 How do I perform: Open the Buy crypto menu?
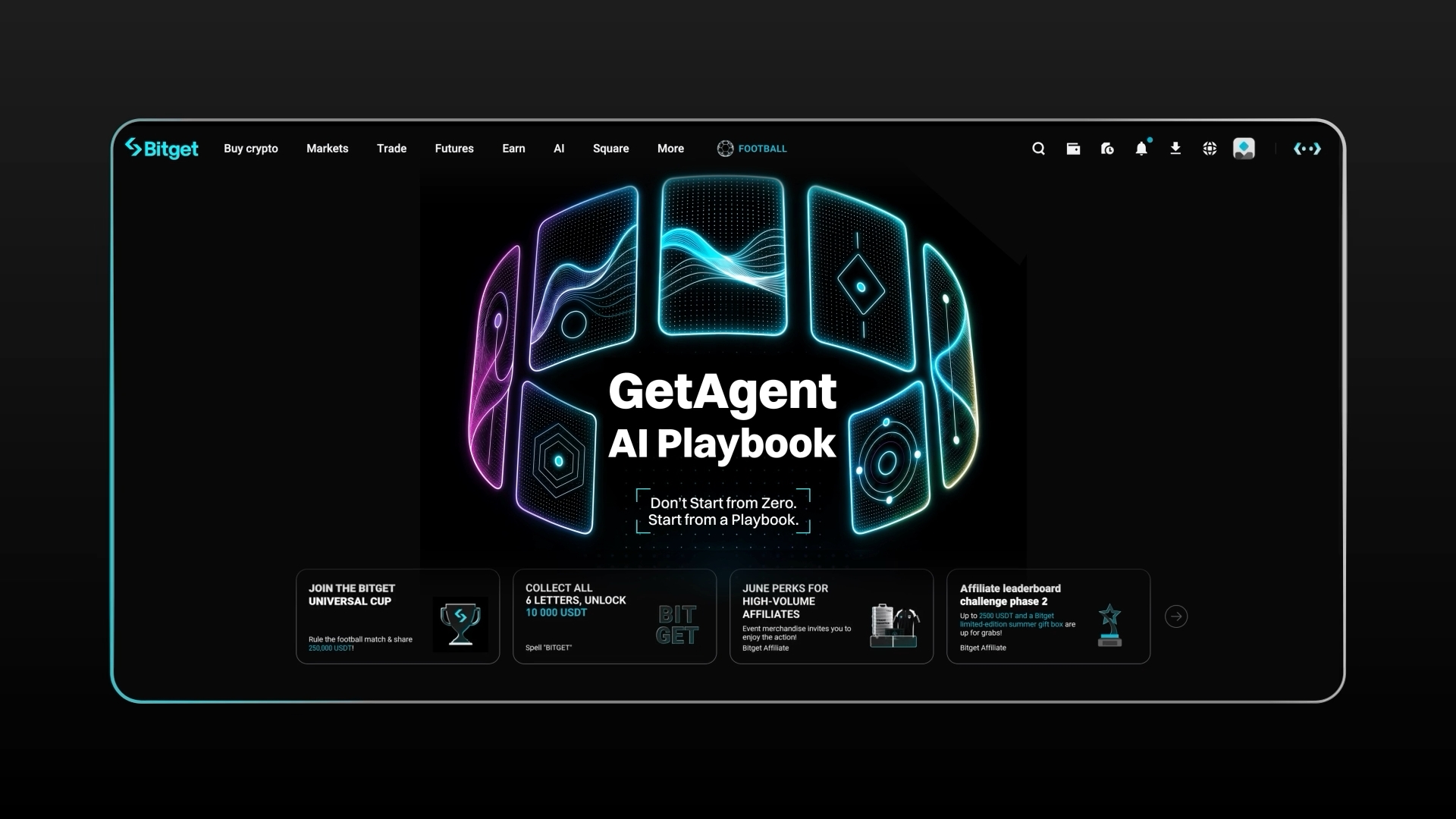coord(251,149)
